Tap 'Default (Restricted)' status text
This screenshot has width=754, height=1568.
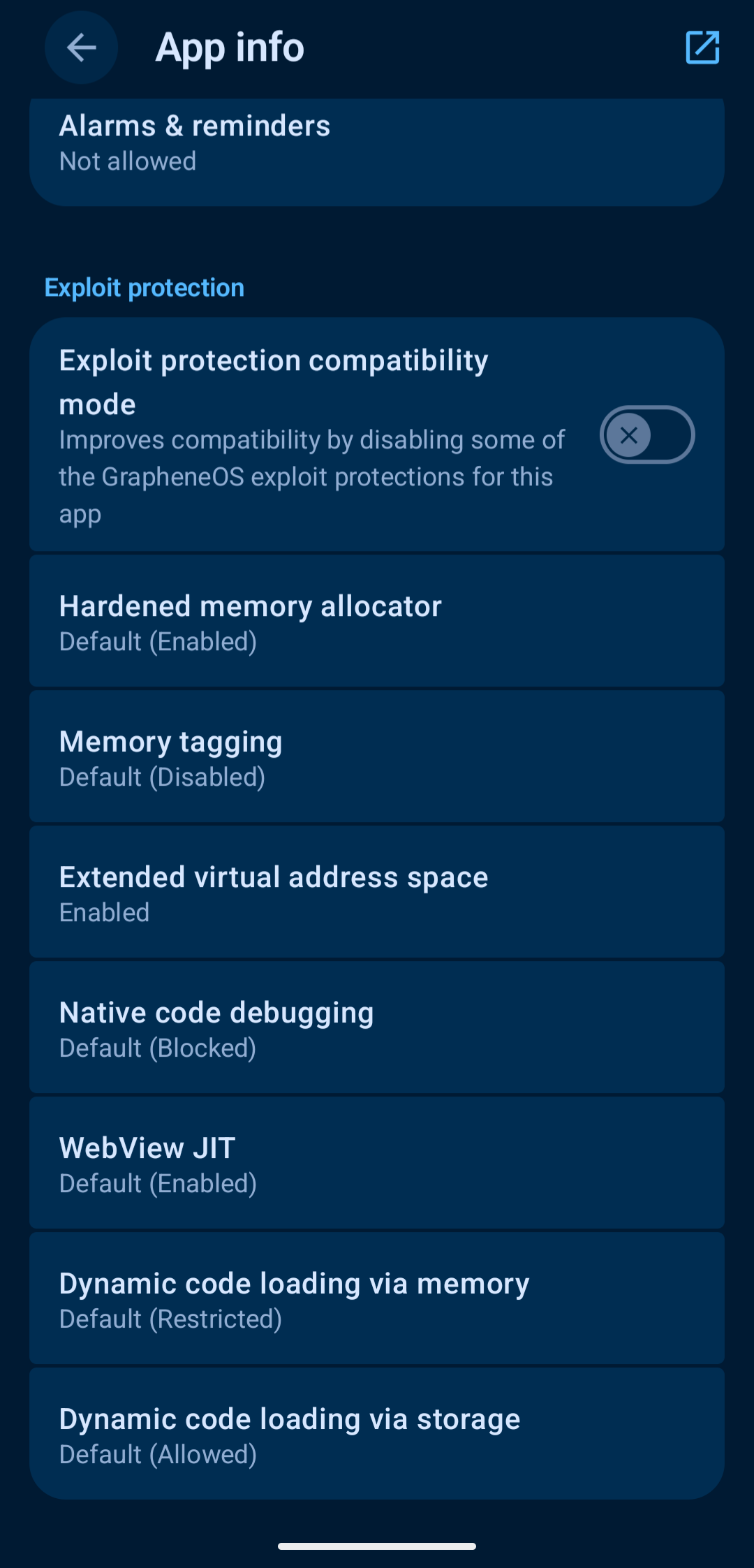(170, 1319)
